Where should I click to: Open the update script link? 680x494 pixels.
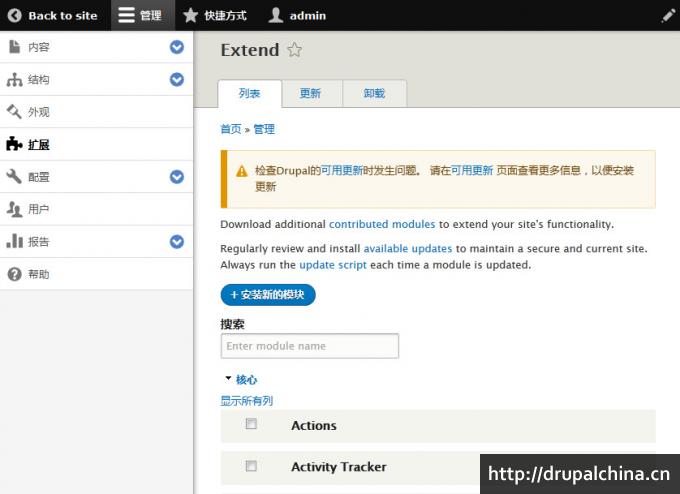[333, 265]
